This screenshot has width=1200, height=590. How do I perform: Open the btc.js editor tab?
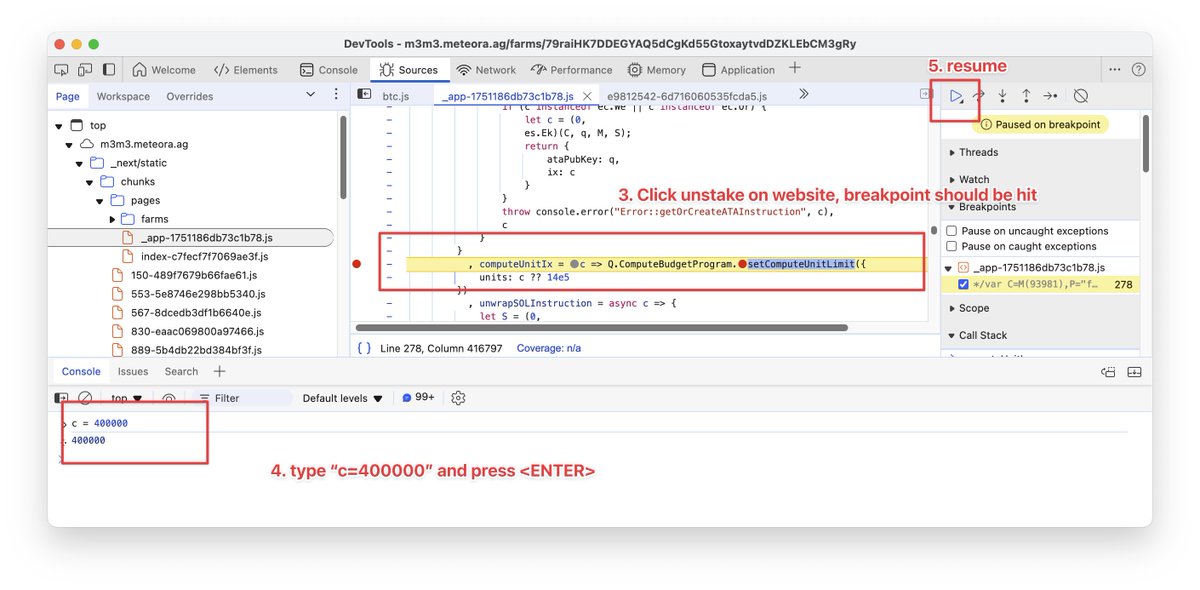(396, 96)
